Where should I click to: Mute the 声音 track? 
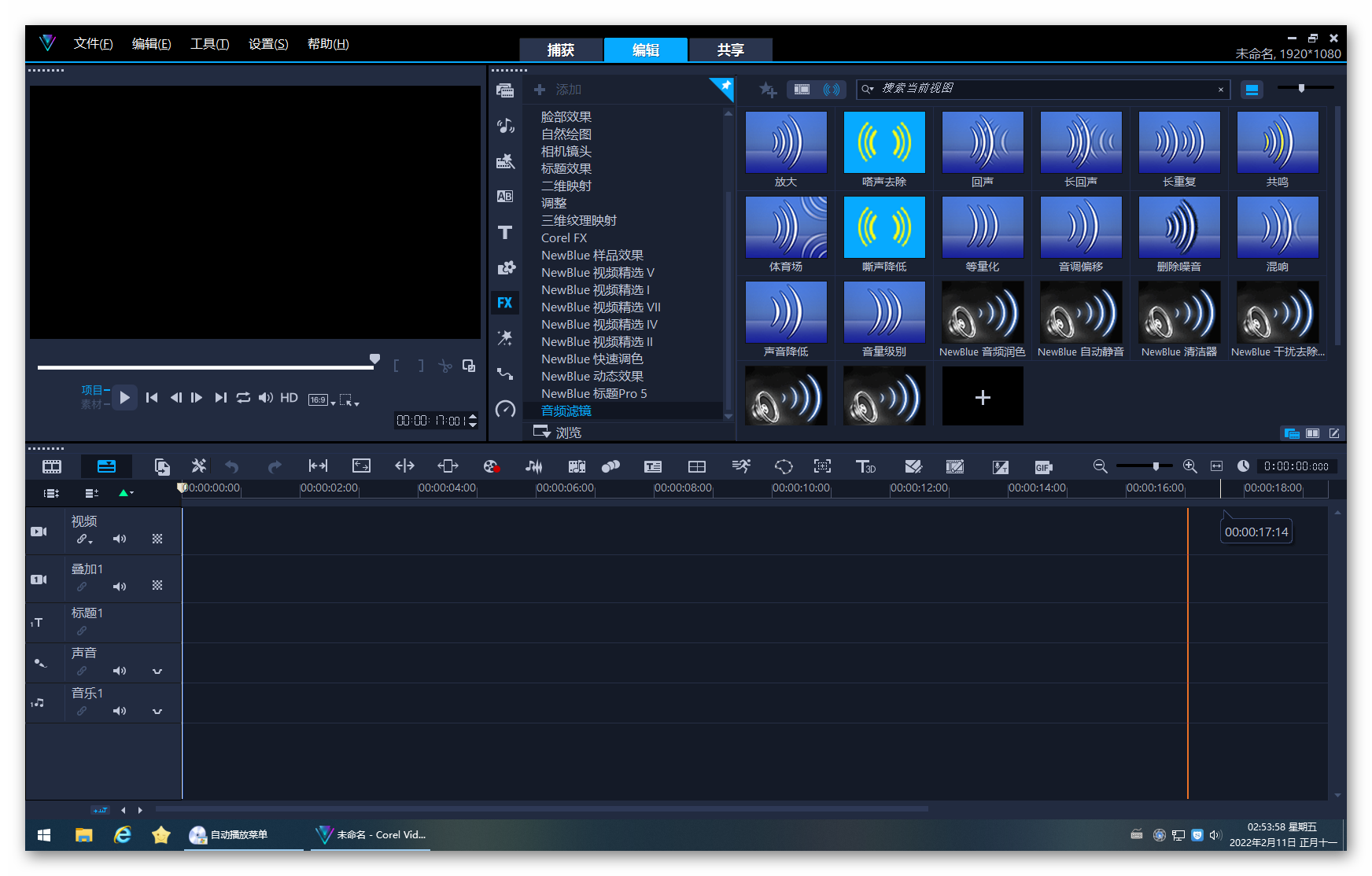point(120,671)
